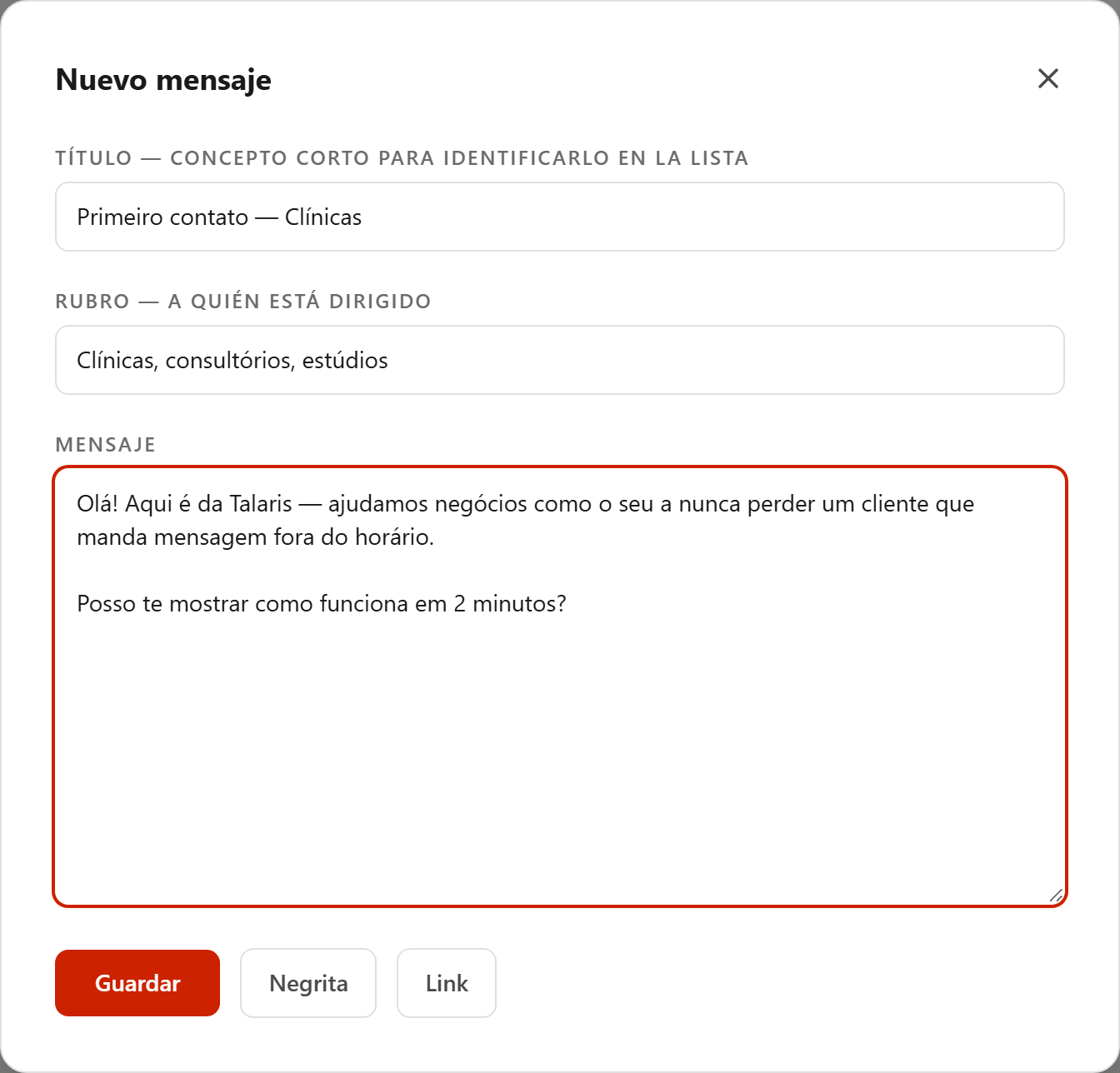Click the word 'Clínicas' in the title field
The image size is (1120, 1073).
point(323,217)
